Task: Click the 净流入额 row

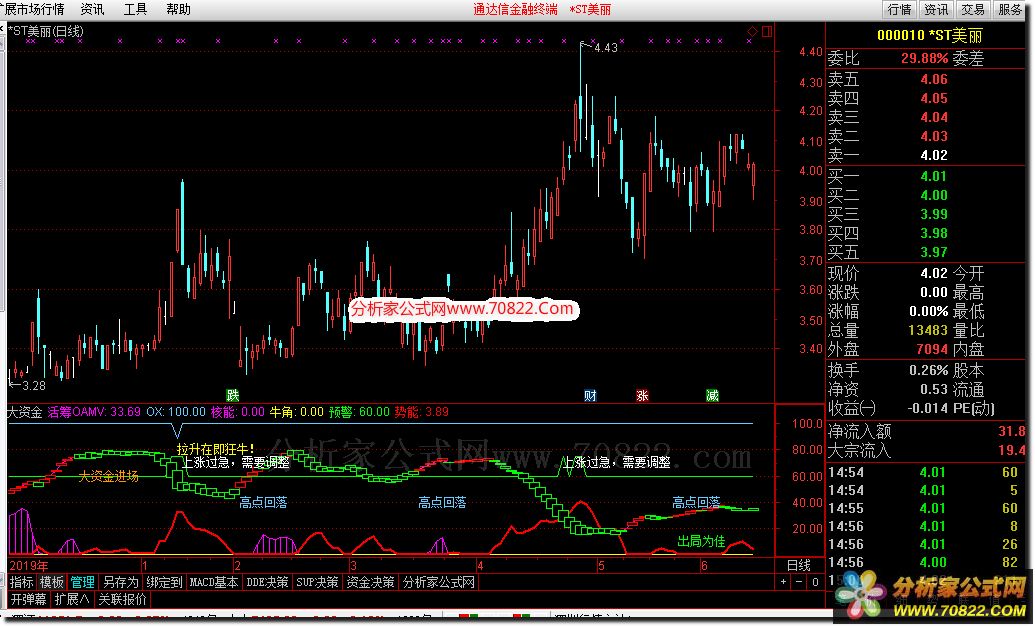Action: [x=927, y=432]
